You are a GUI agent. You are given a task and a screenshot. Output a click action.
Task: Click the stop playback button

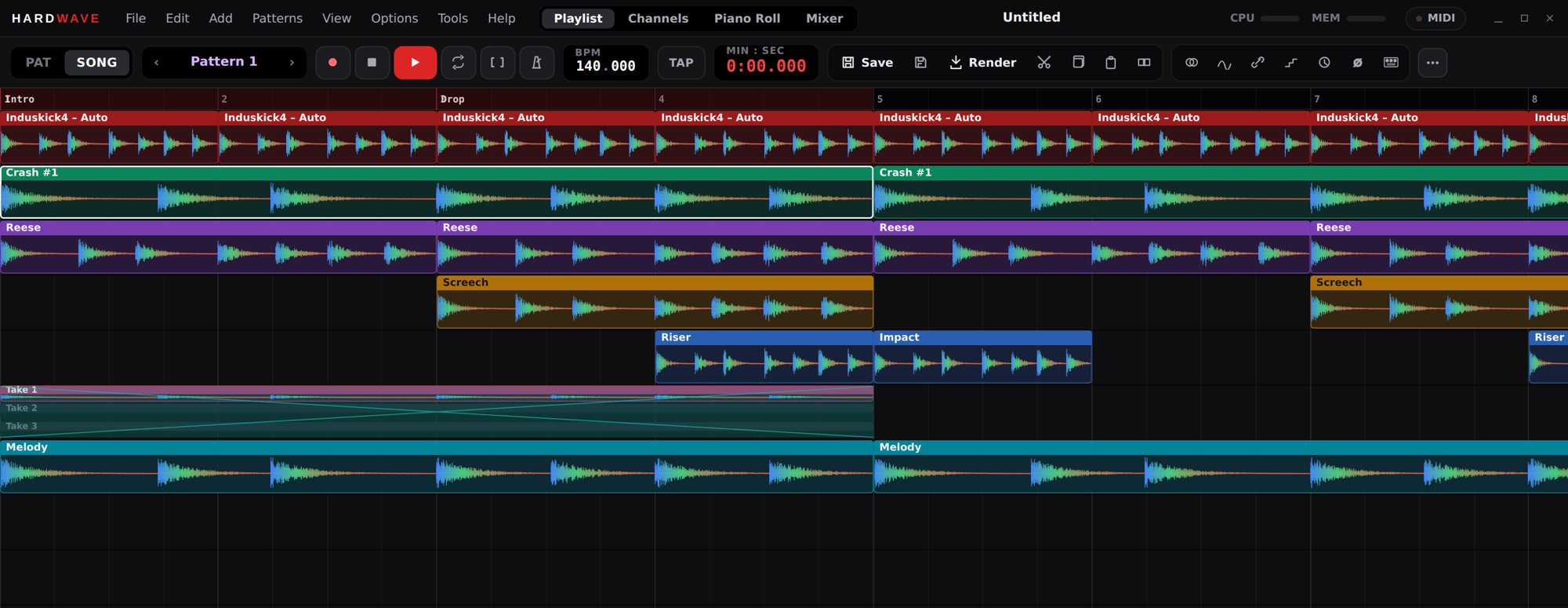372,63
